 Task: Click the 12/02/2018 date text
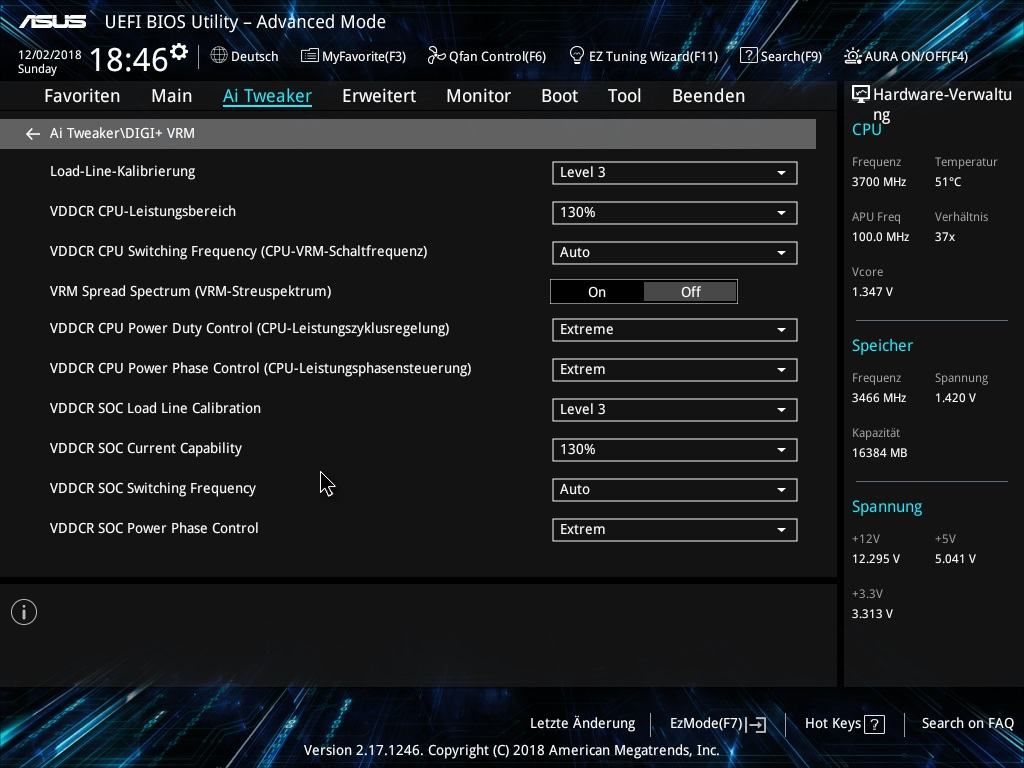(50, 55)
